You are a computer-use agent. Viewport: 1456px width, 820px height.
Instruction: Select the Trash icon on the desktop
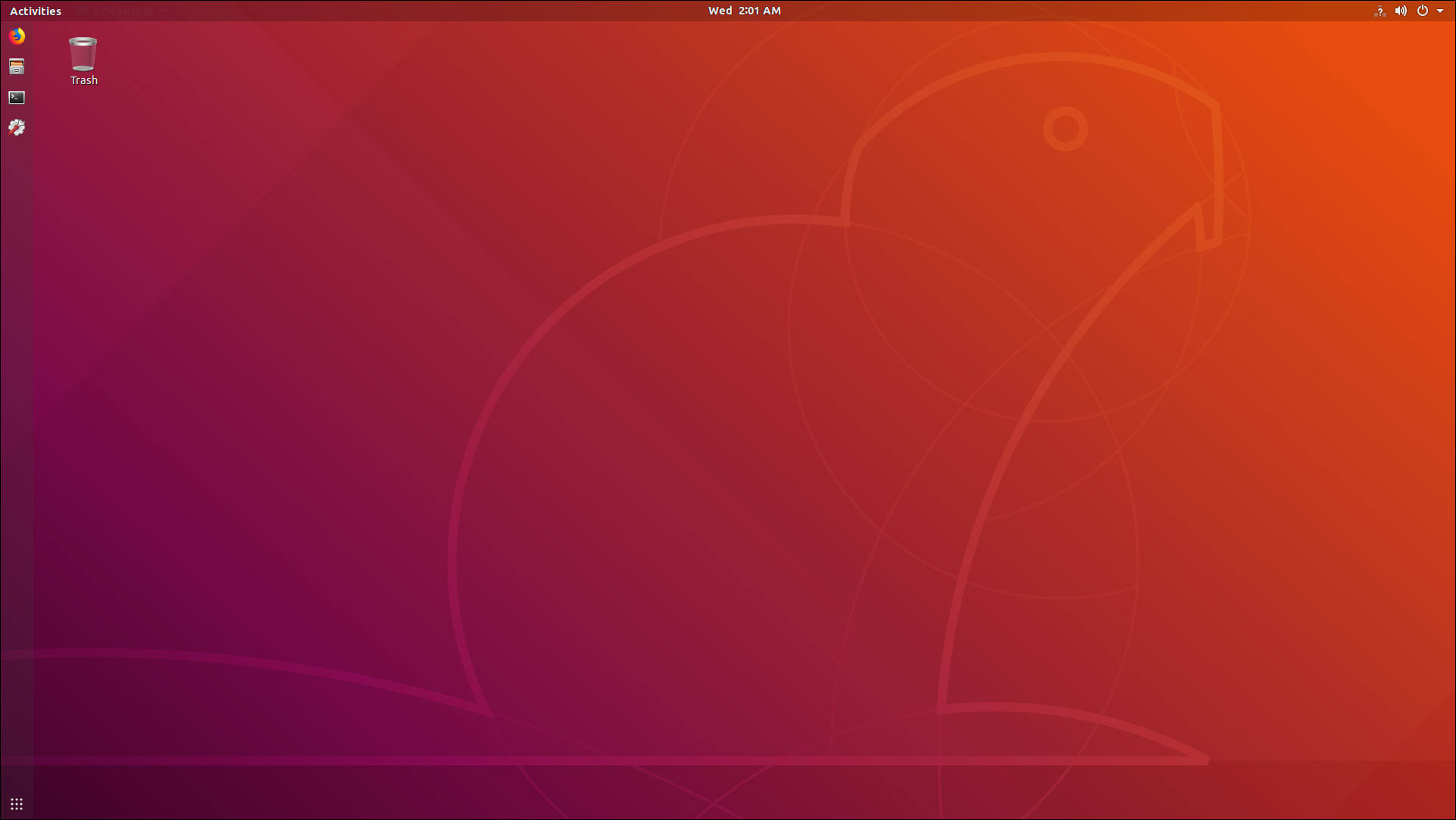(83, 54)
